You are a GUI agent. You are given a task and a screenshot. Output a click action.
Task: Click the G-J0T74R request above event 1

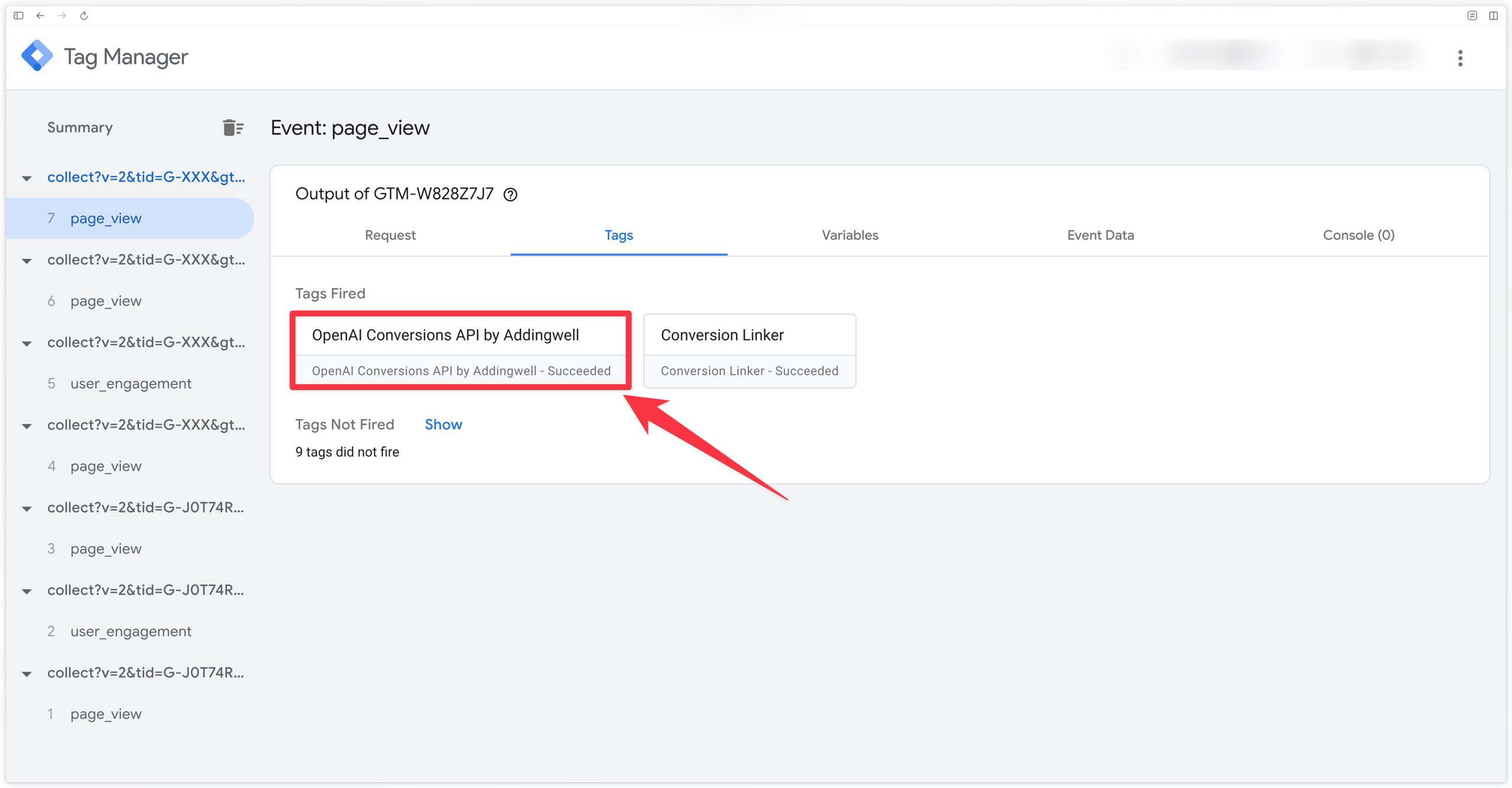coord(146,673)
